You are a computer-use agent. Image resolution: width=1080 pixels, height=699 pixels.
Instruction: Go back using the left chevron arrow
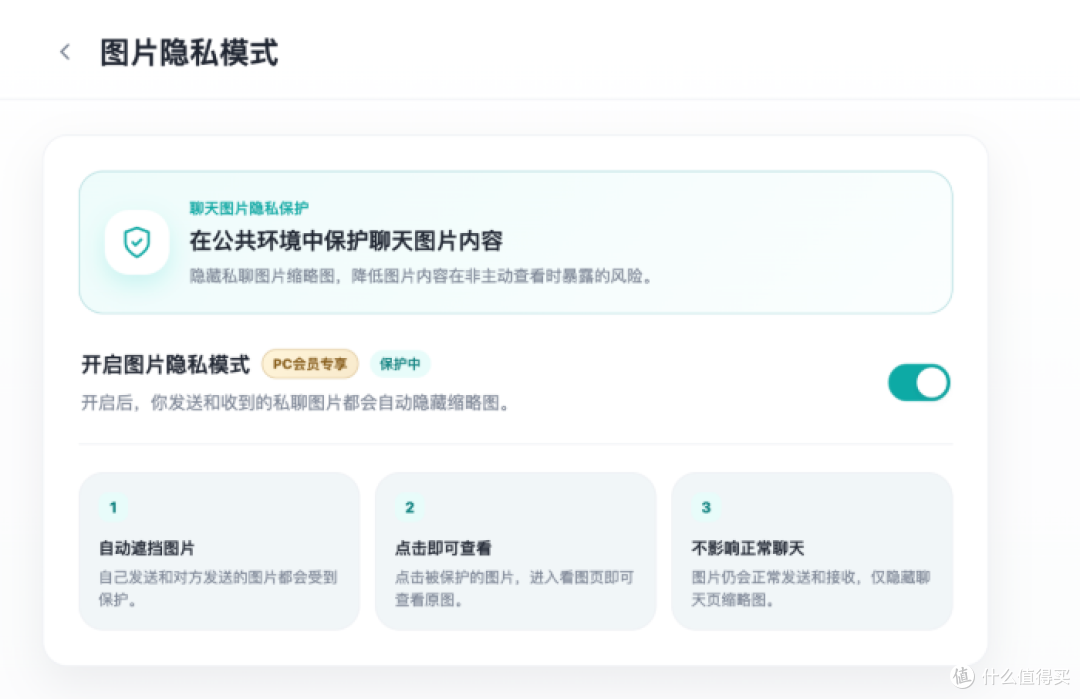click(x=65, y=52)
